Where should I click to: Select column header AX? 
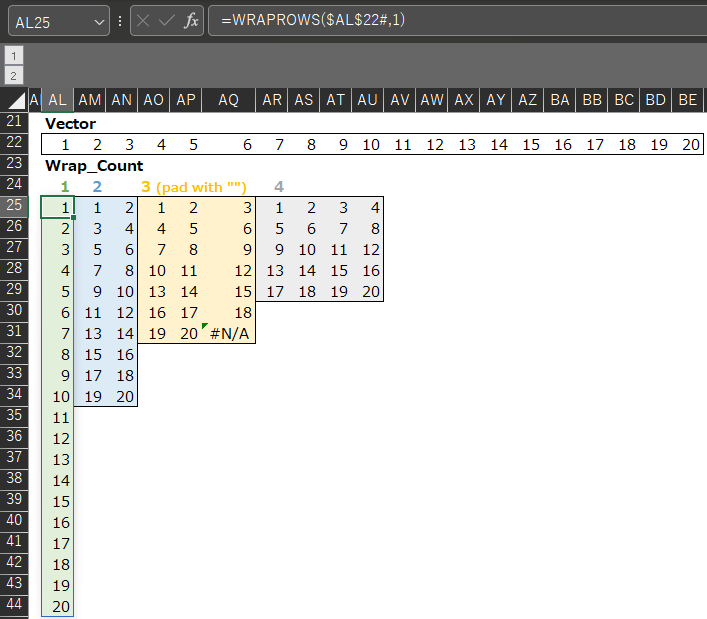pos(464,100)
